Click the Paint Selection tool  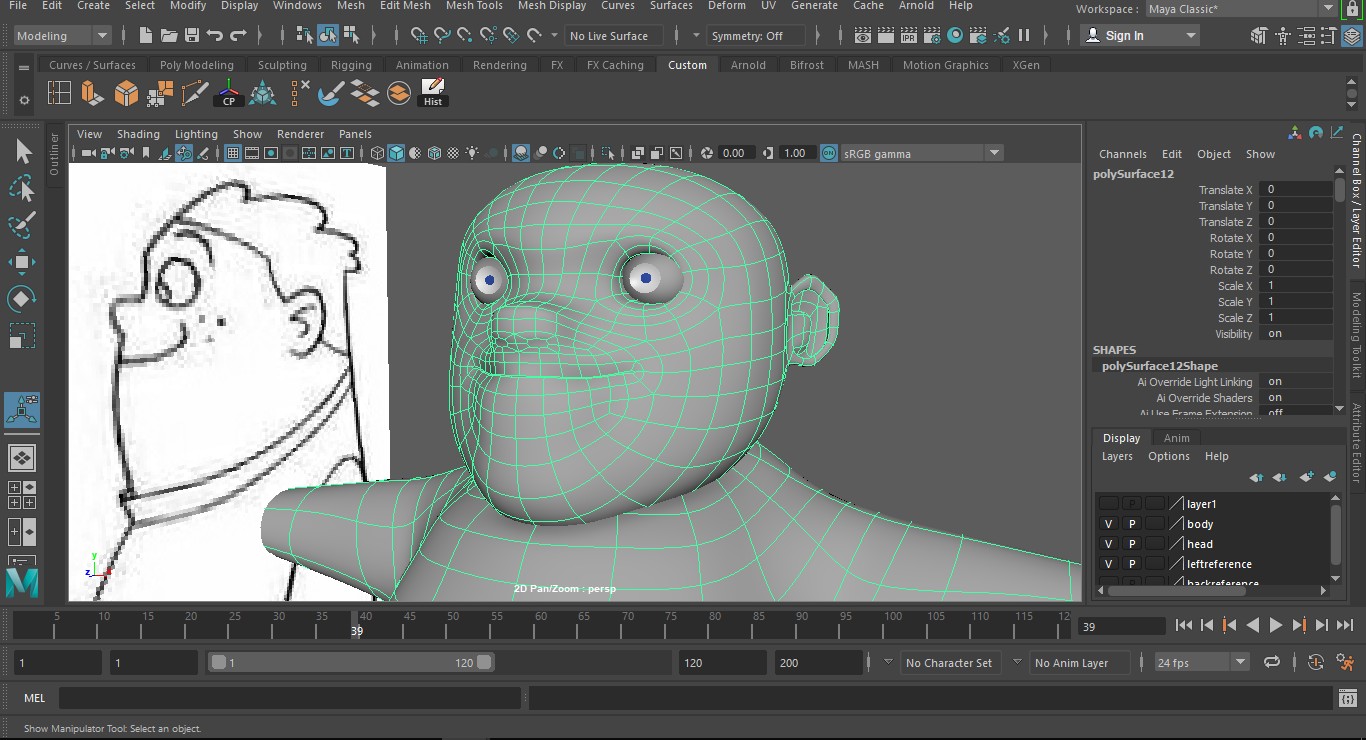pyautogui.click(x=22, y=225)
